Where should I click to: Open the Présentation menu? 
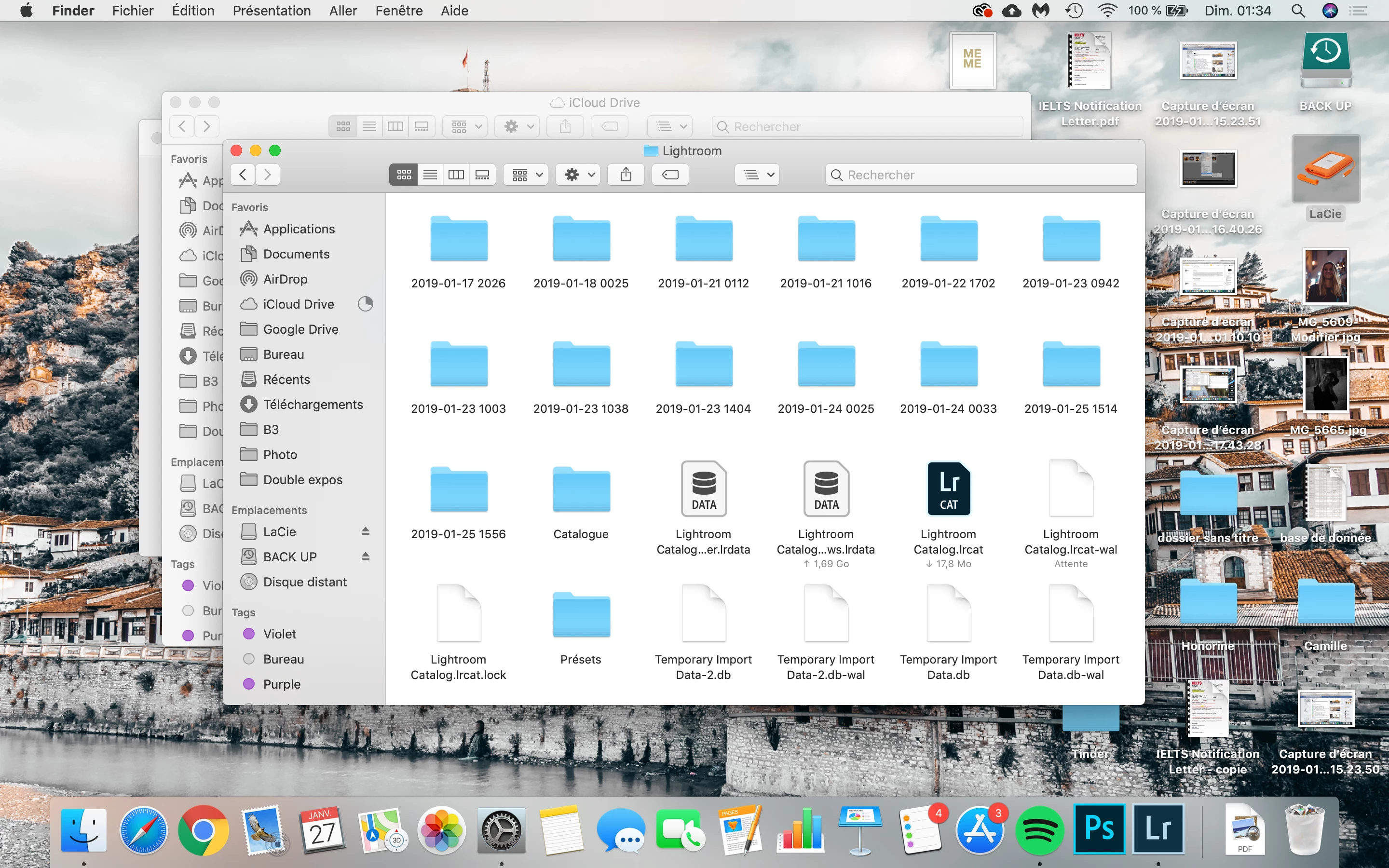click(x=272, y=10)
